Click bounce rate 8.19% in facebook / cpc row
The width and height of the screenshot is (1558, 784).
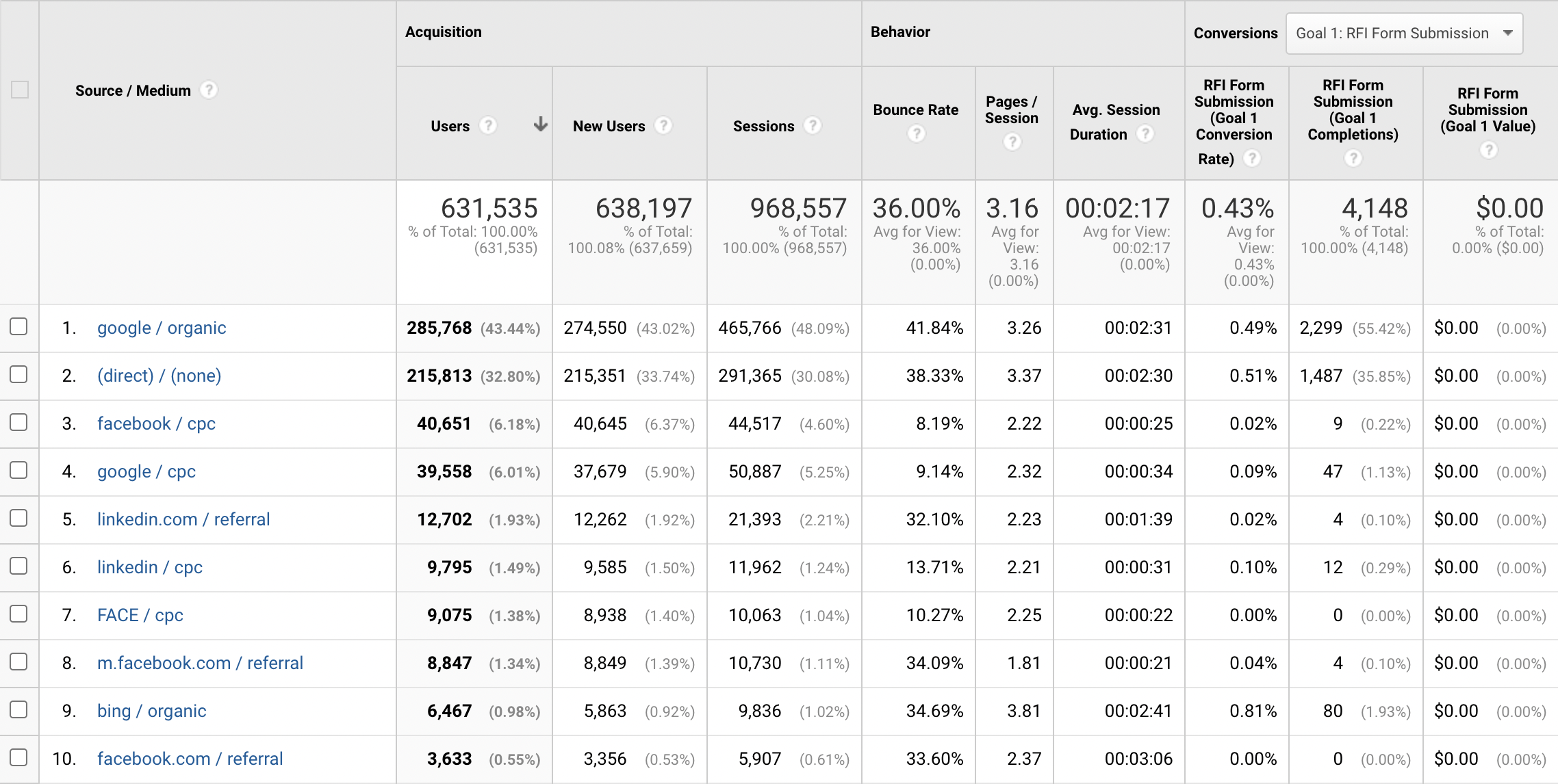point(939,423)
